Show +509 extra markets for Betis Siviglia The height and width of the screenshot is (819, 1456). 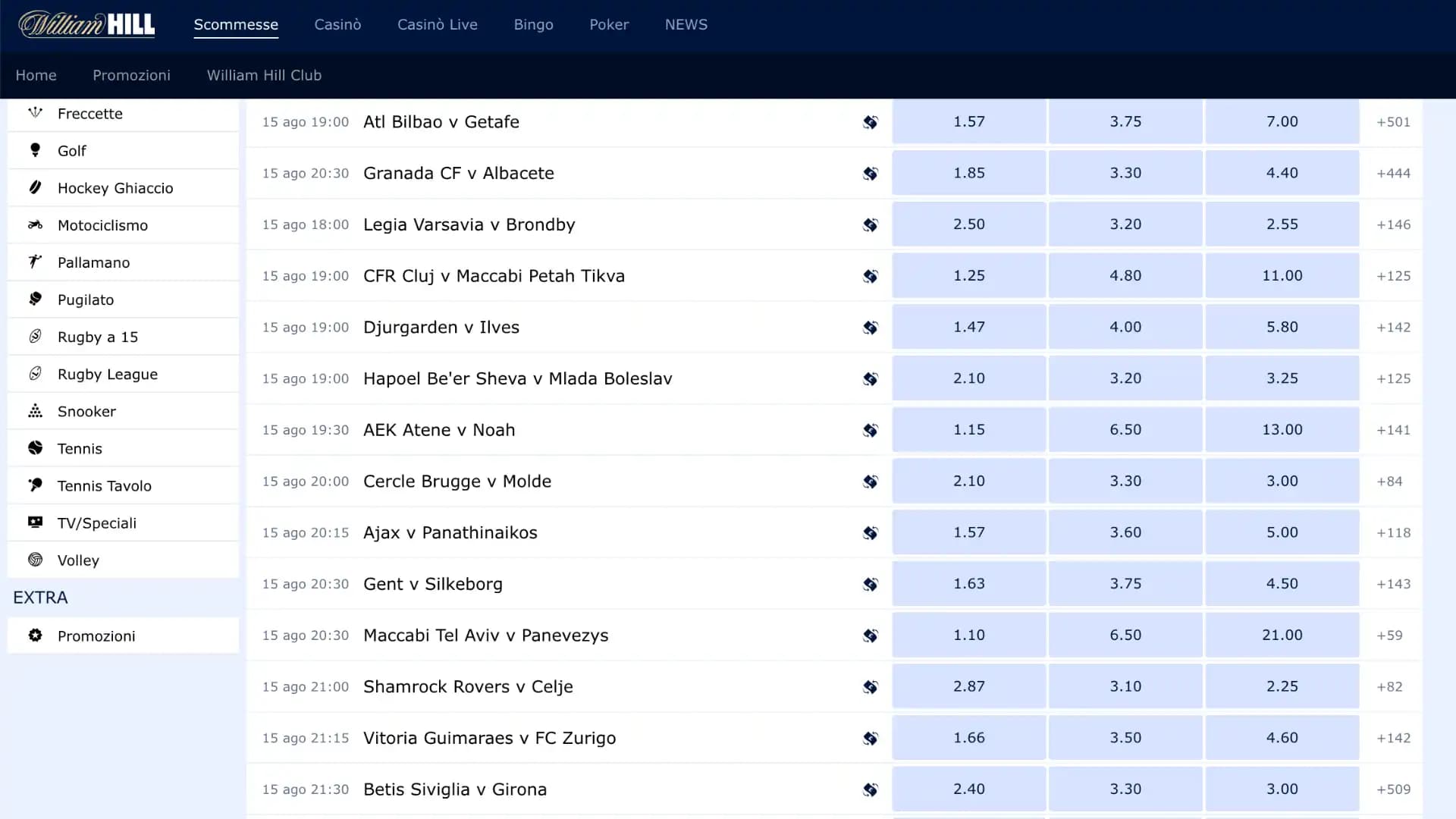coord(1393,789)
